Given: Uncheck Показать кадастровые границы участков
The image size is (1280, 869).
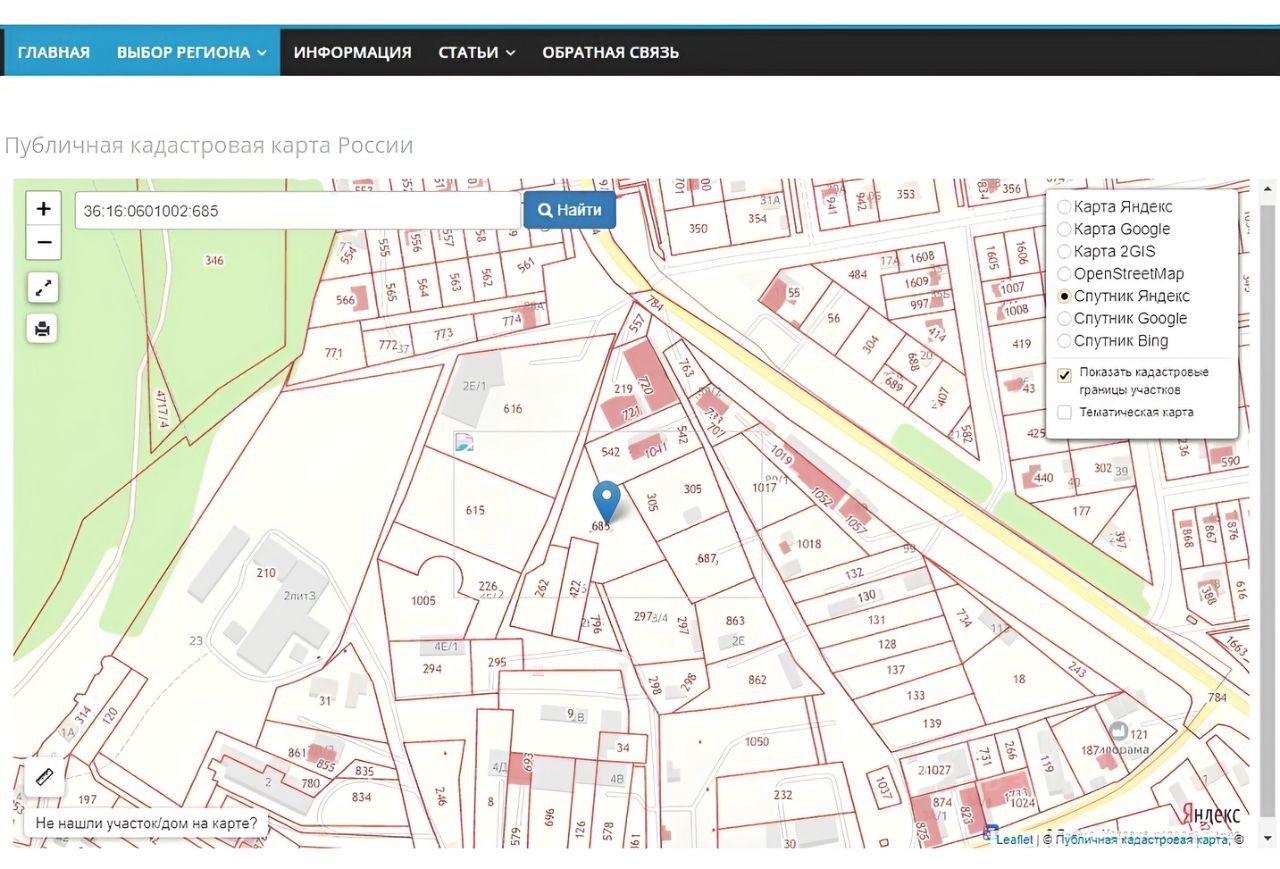Looking at the screenshot, I should [x=1064, y=375].
